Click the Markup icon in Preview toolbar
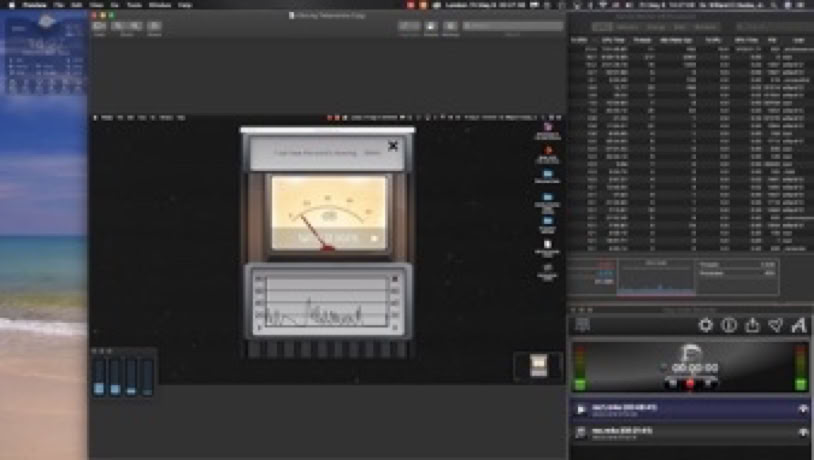This screenshot has height=460, width=814. coord(432,27)
